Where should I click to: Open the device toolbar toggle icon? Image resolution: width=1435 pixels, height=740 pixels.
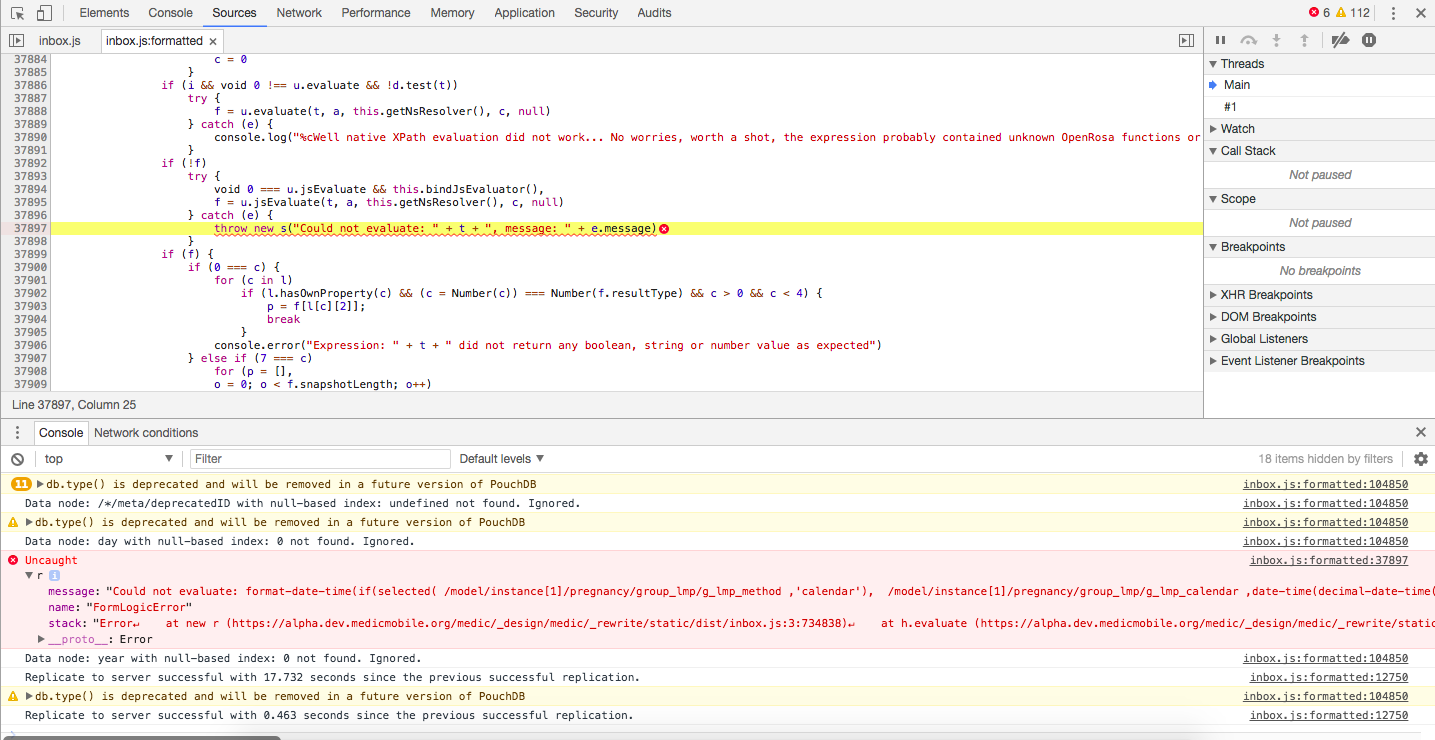point(40,12)
